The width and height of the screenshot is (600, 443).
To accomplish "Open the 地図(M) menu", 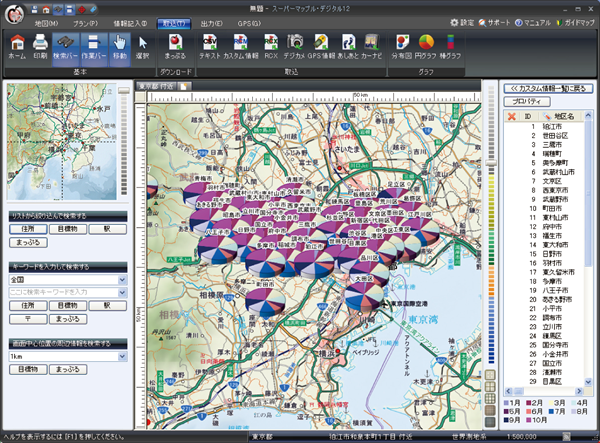I will [x=47, y=20].
